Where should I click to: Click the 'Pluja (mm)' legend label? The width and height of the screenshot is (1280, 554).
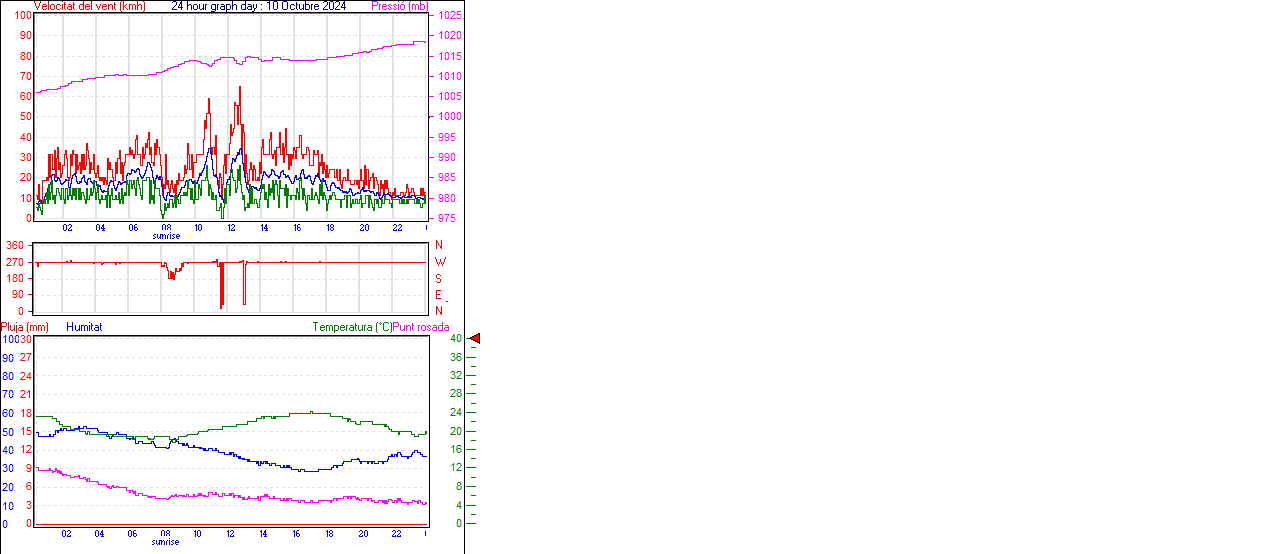point(24,327)
